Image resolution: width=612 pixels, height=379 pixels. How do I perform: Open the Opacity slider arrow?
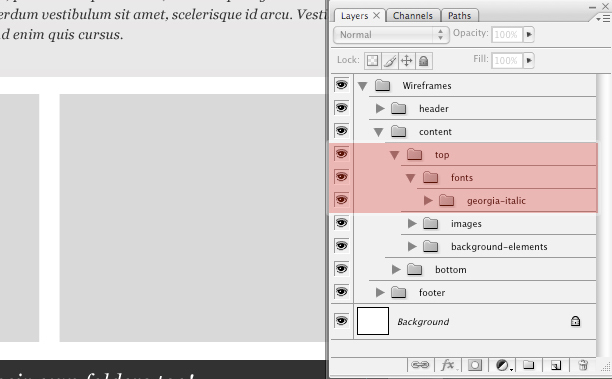pyautogui.click(x=529, y=34)
